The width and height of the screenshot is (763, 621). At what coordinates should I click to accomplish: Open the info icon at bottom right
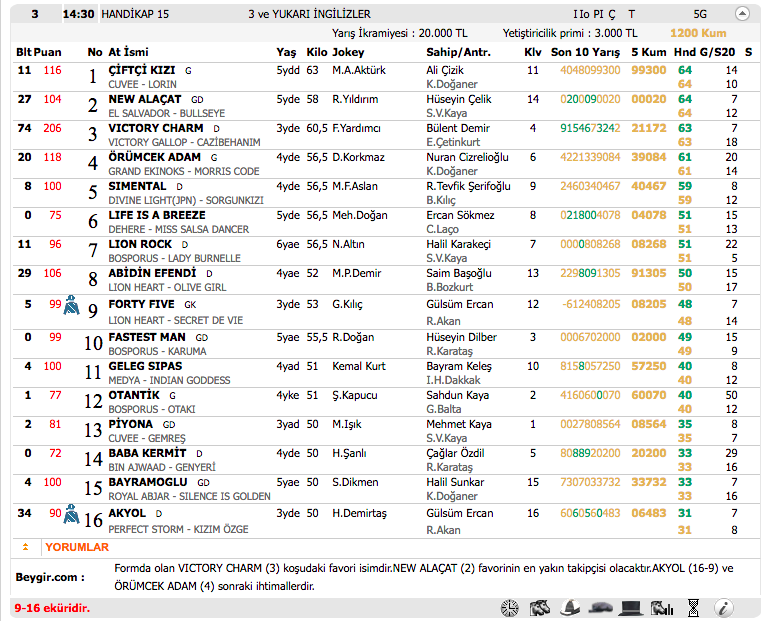point(725,607)
